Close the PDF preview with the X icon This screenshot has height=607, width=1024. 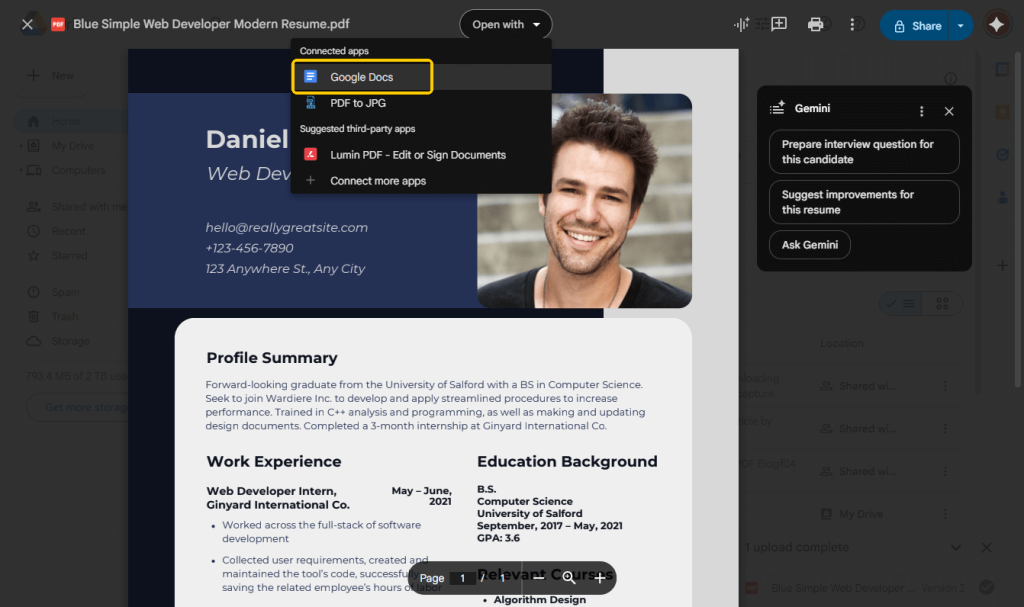point(27,24)
